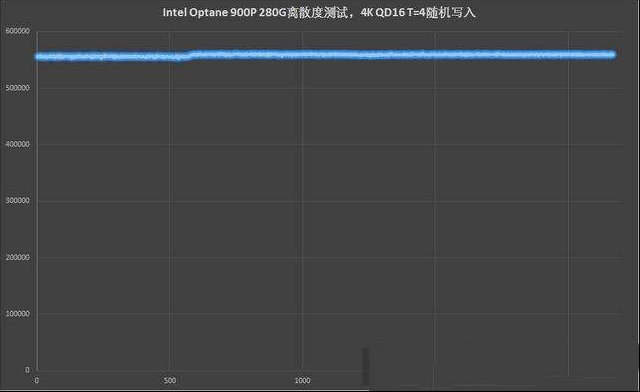Click the leftmost point of the blue line

point(38,57)
